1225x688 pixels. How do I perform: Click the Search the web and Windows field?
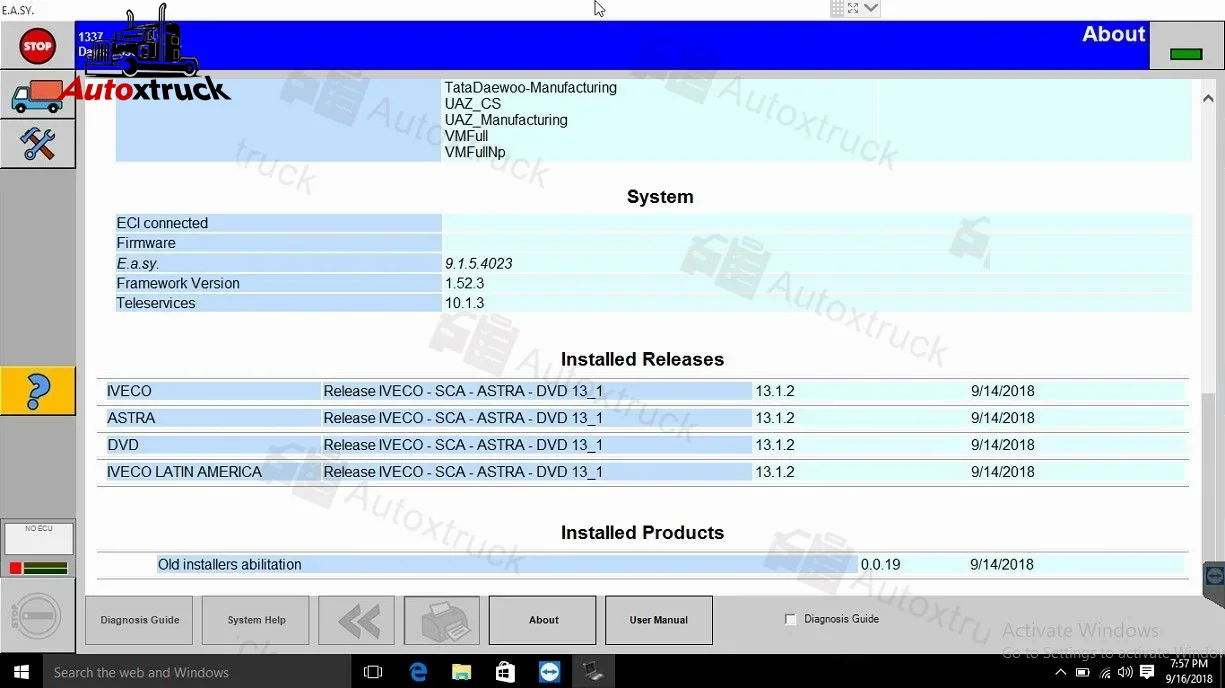click(x=197, y=672)
